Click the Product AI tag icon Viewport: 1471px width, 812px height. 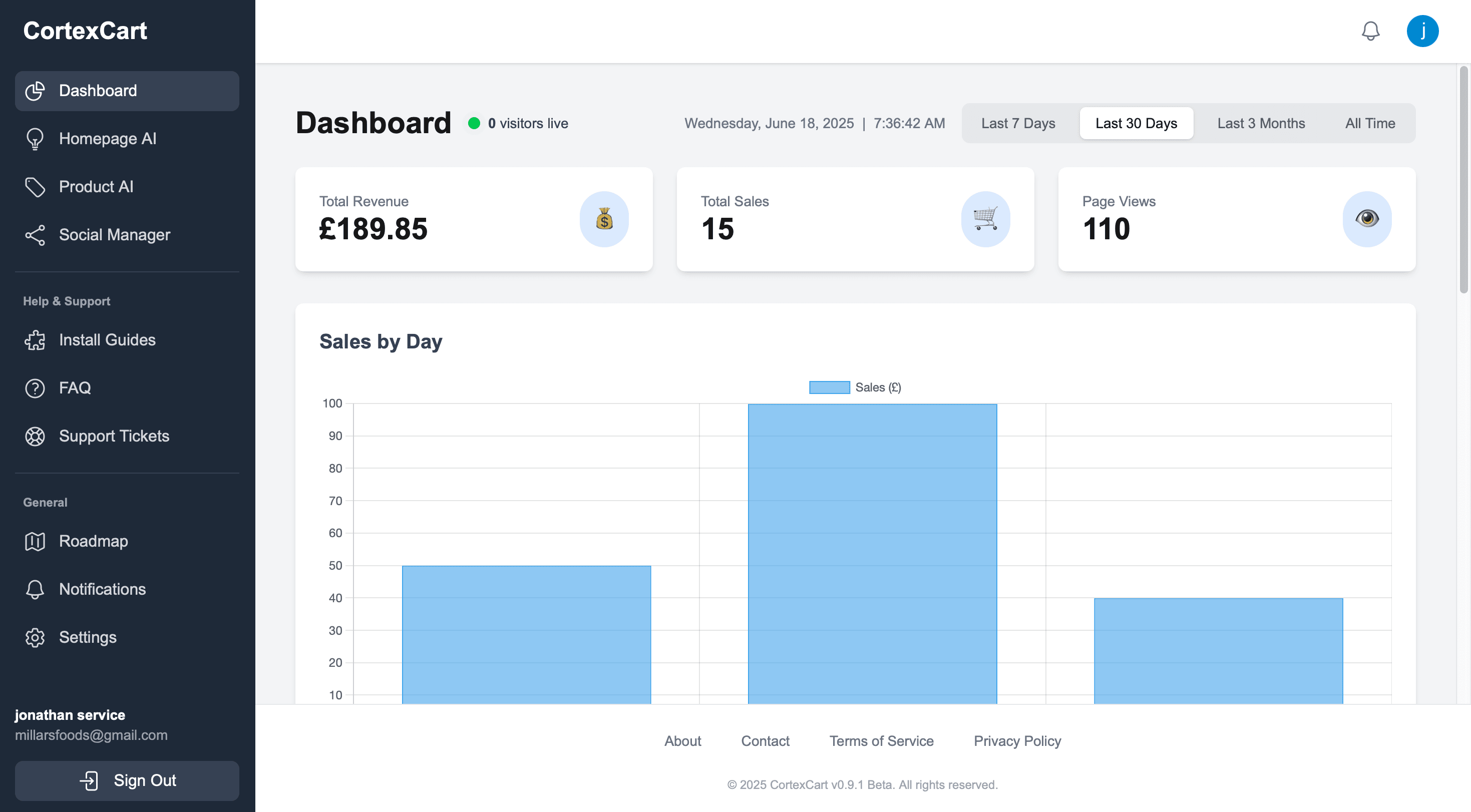(x=35, y=187)
